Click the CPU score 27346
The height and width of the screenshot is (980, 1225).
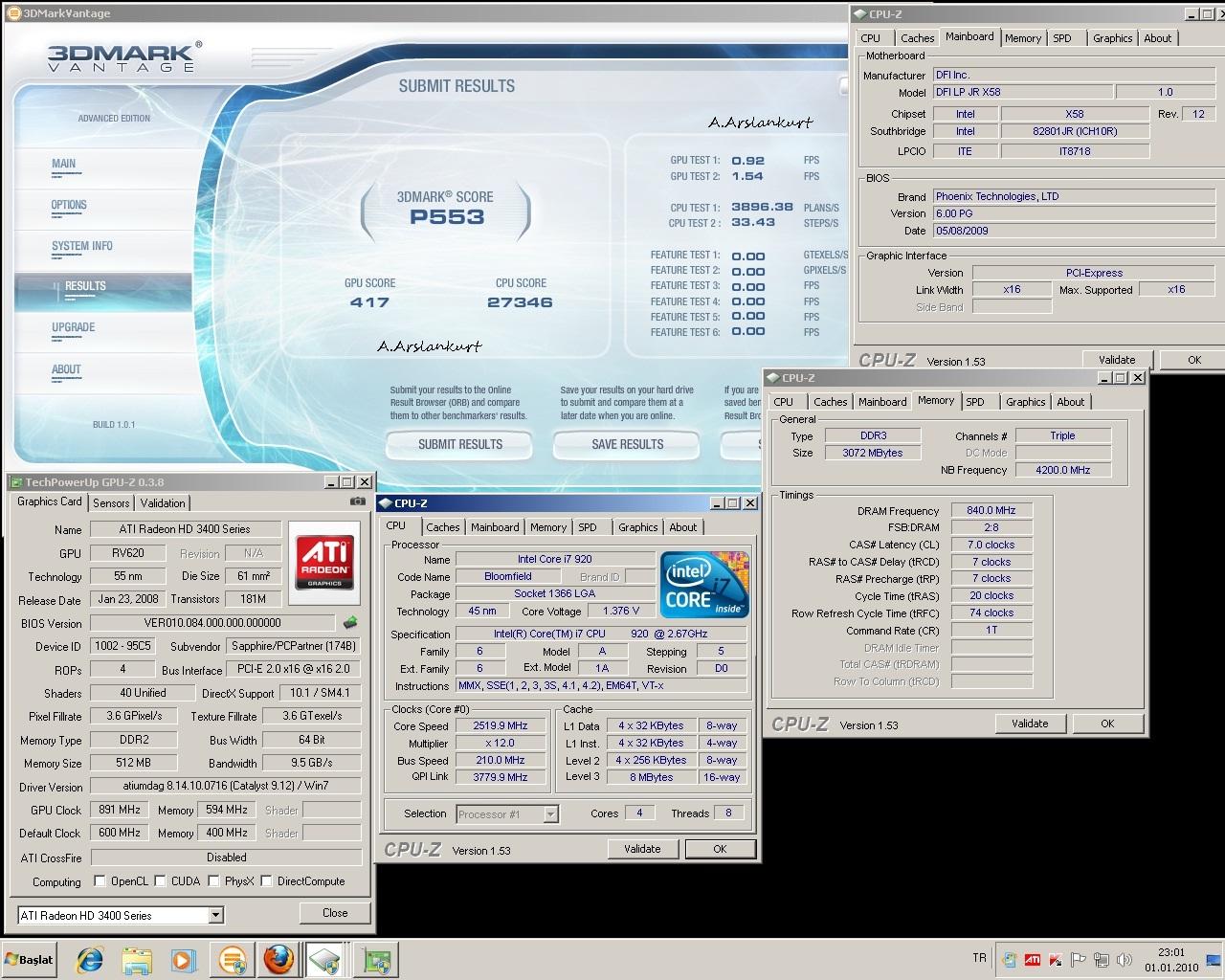pos(520,302)
